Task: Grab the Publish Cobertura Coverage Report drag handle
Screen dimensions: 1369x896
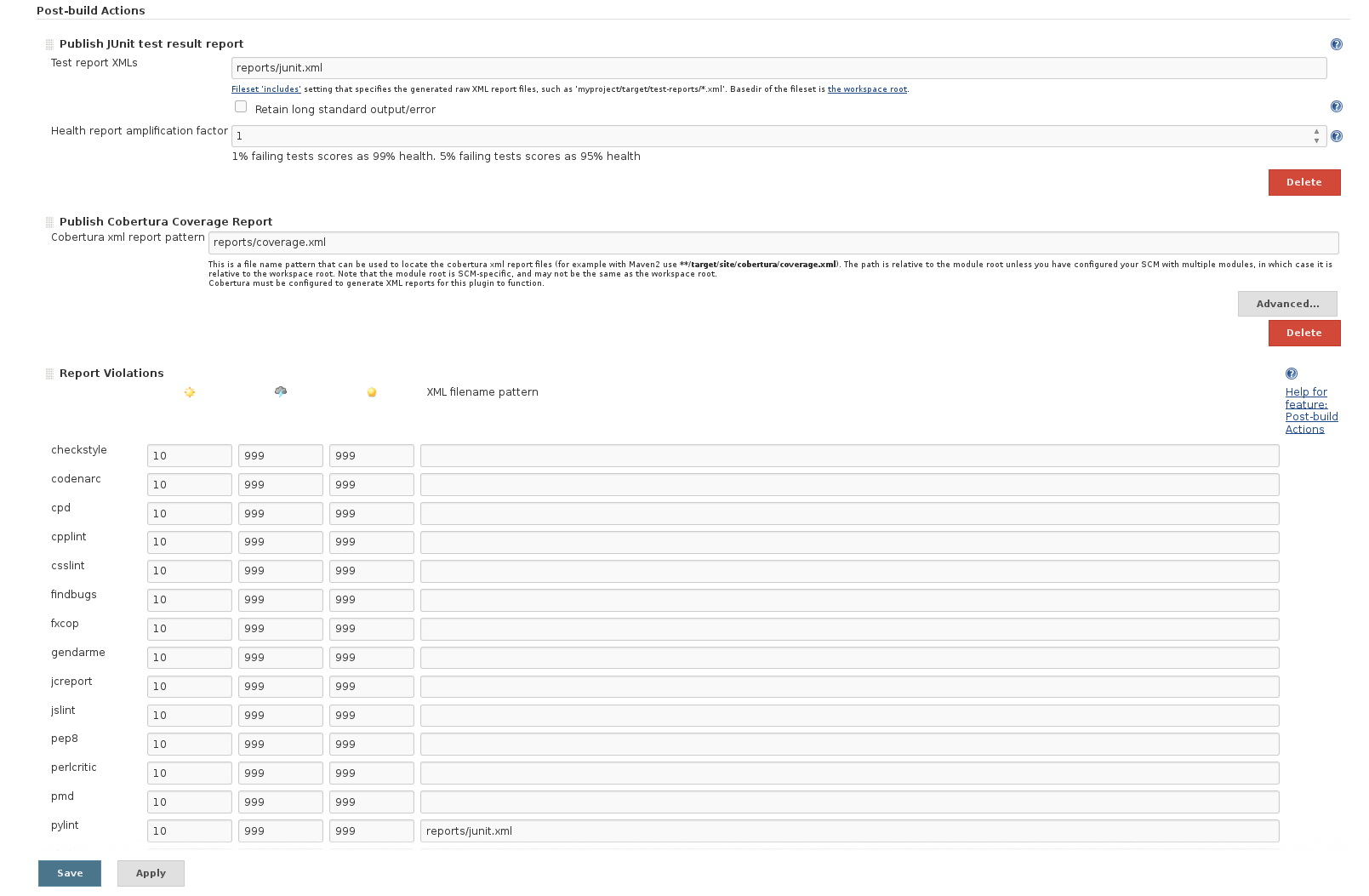Action: click(x=49, y=222)
